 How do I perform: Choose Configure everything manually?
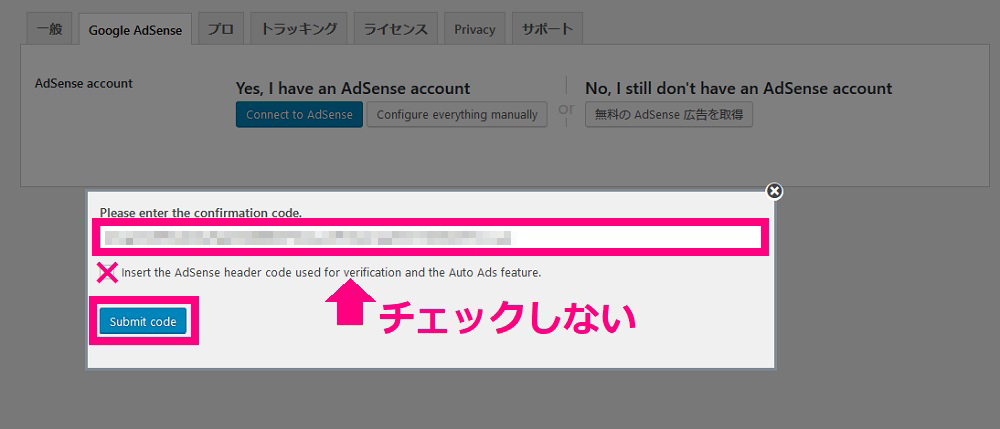457,115
